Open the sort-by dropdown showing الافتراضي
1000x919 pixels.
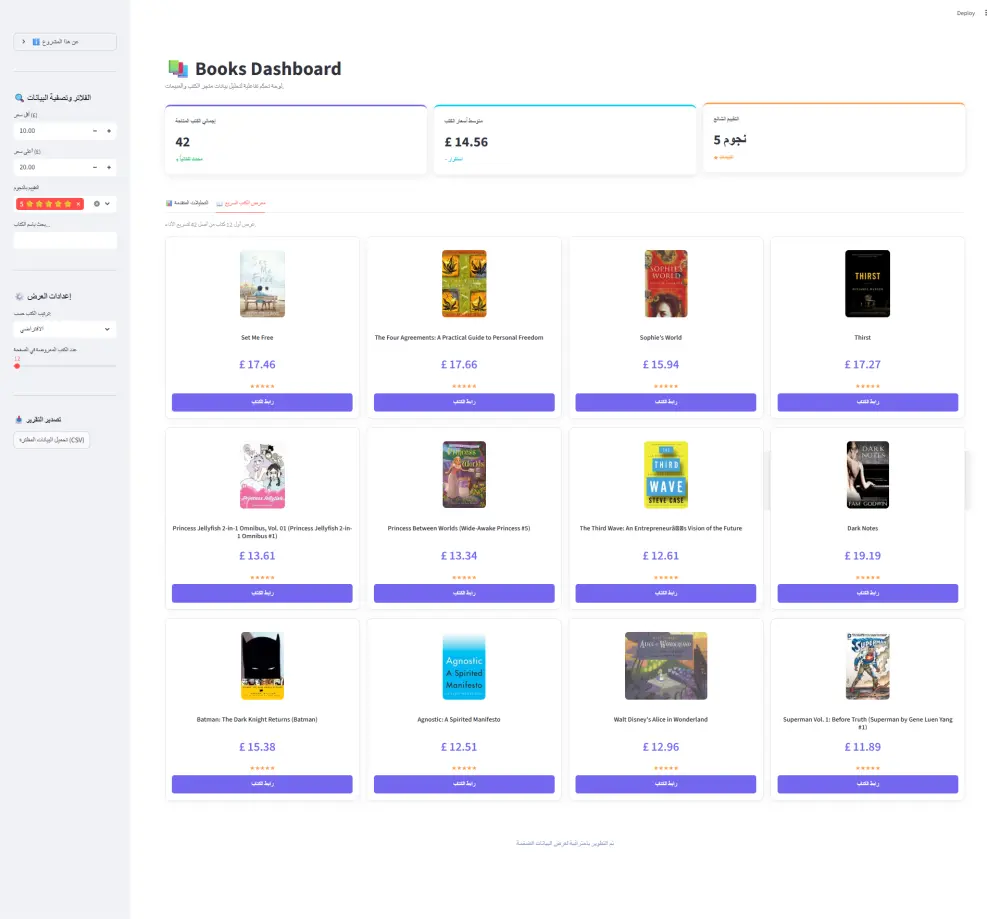click(65, 329)
